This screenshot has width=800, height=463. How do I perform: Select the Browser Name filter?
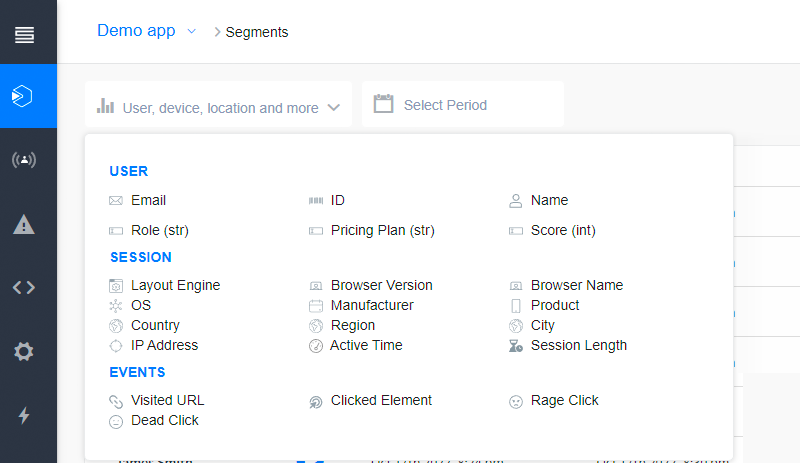point(576,285)
